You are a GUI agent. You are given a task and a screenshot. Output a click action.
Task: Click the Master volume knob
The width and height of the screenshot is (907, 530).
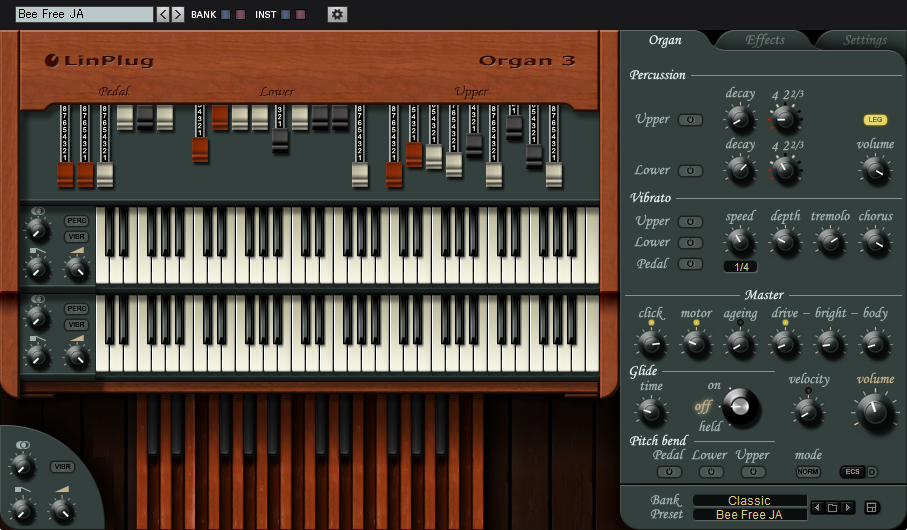pyautogui.click(x=875, y=411)
